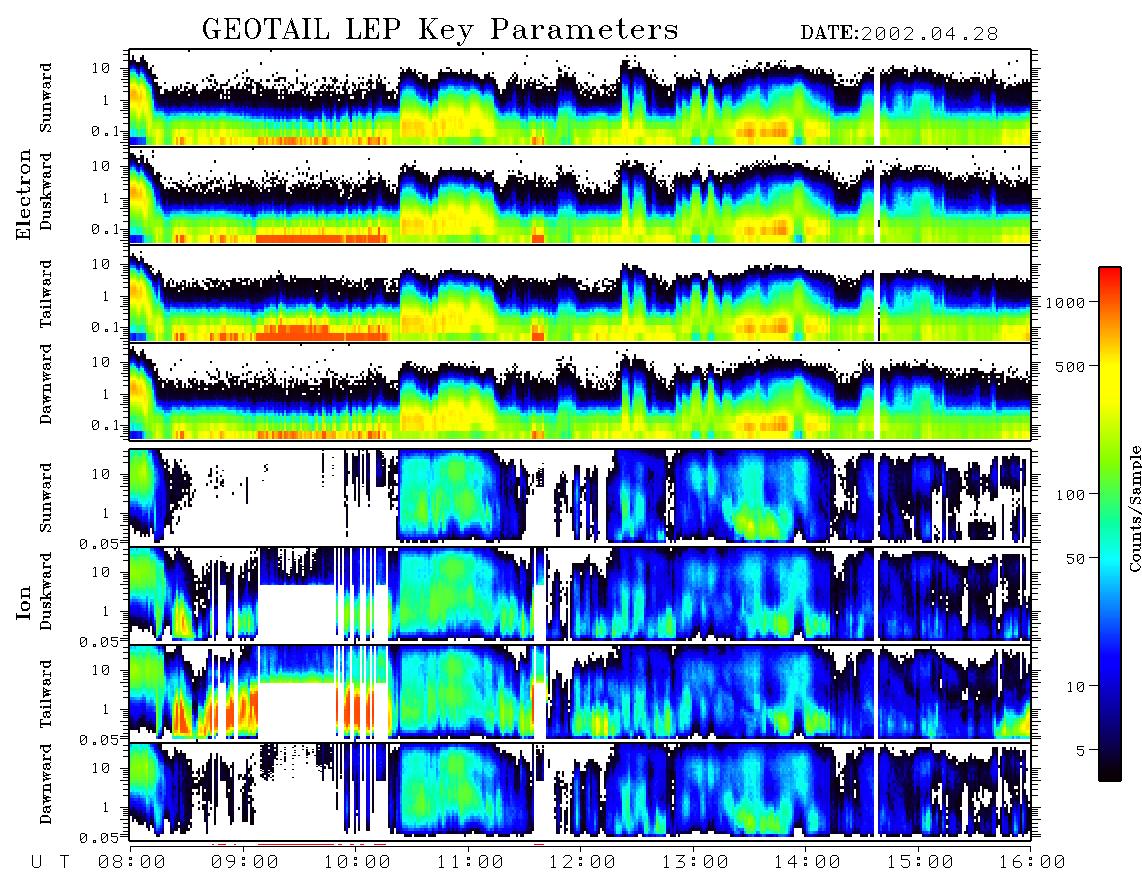Click the "Counts/Sample" colorbar label
Screen dimensions: 1142x880
(x=1134, y=508)
